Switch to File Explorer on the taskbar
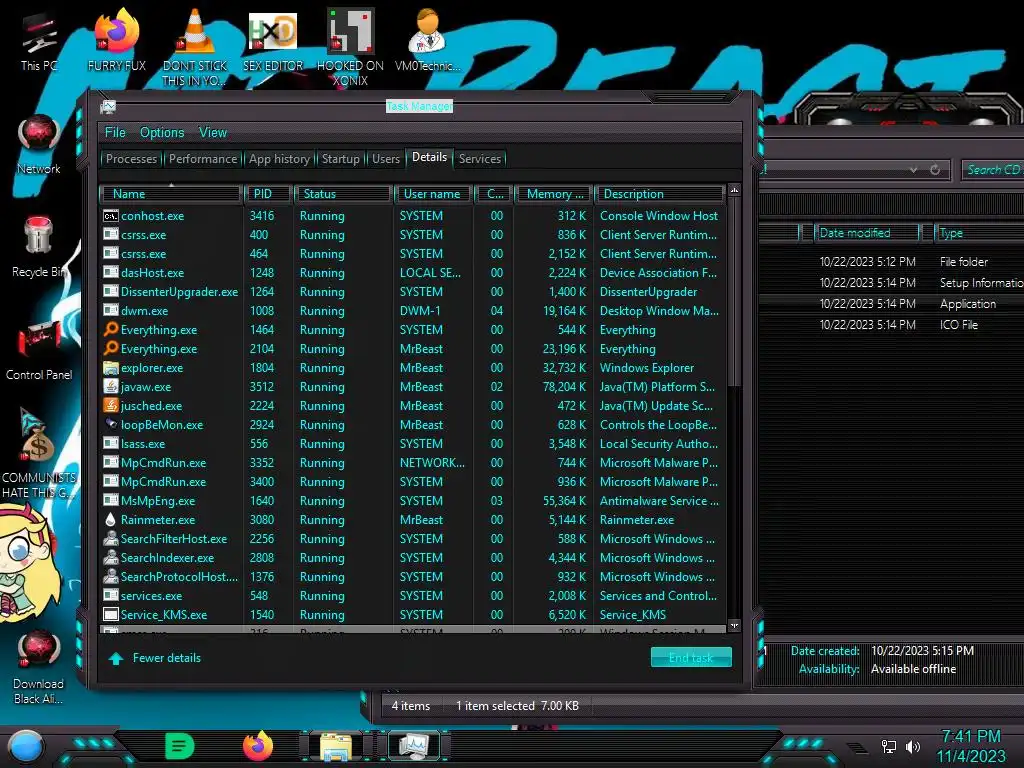 (336, 747)
